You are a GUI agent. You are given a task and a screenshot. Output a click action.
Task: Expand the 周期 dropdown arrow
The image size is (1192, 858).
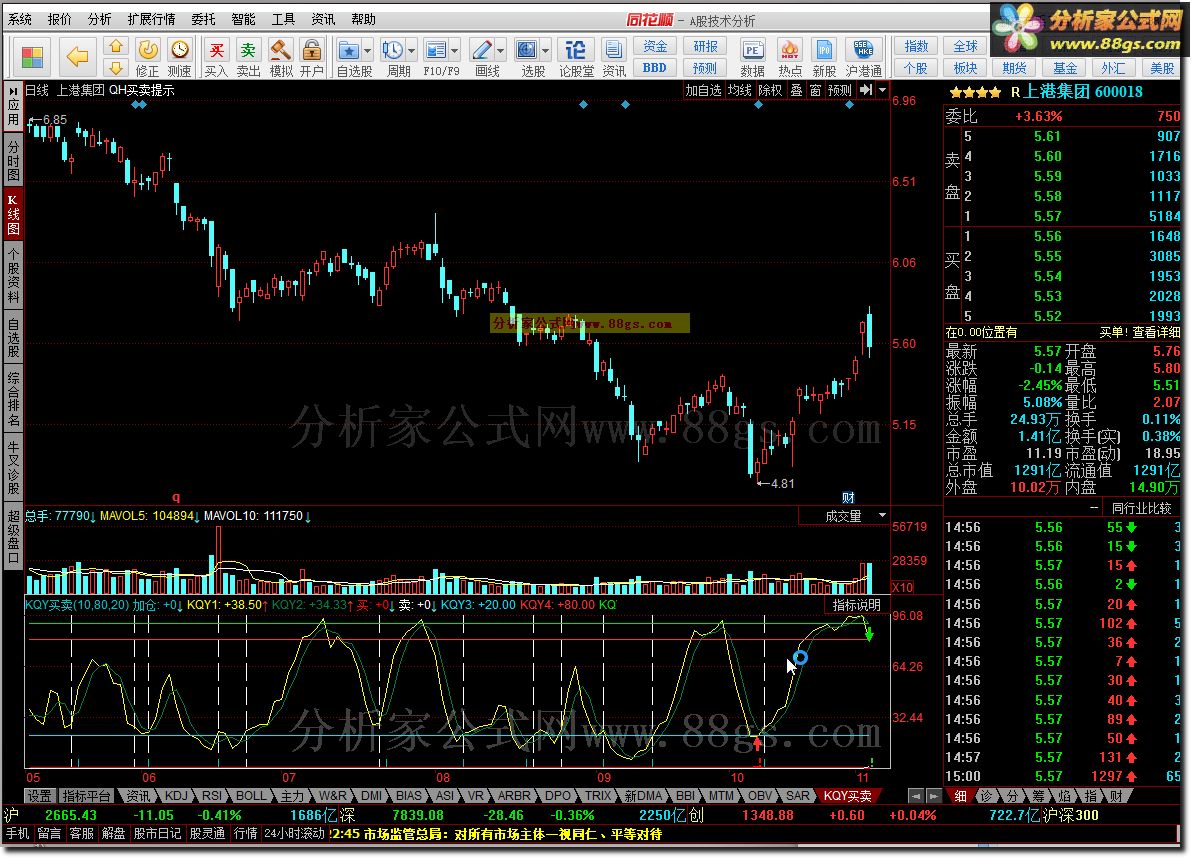coord(412,51)
